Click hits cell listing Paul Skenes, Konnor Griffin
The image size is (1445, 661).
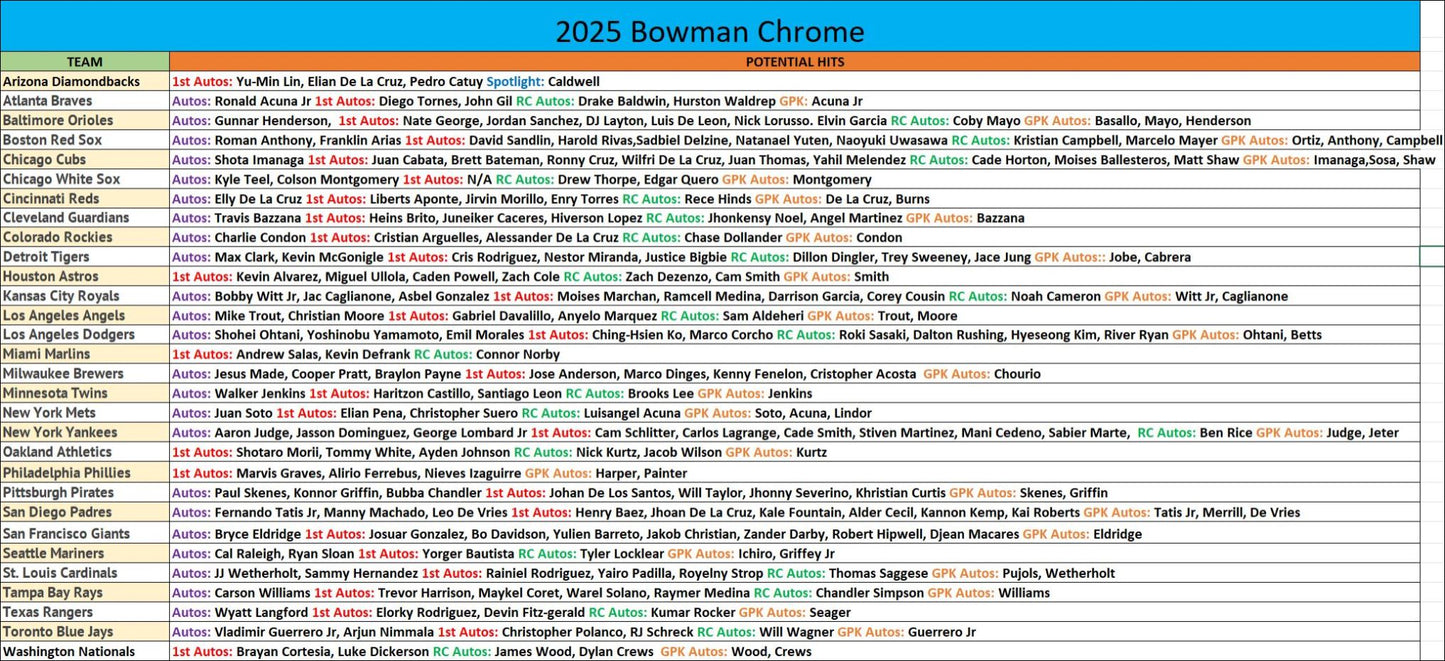point(795,492)
